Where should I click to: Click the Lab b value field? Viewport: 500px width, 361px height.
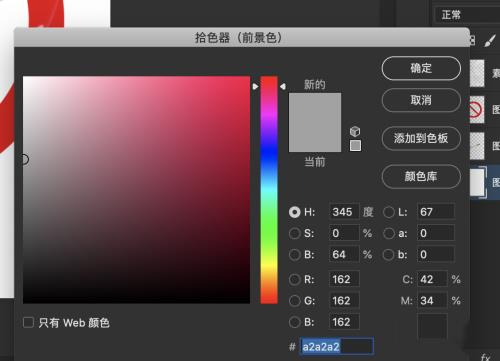point(436,255)
